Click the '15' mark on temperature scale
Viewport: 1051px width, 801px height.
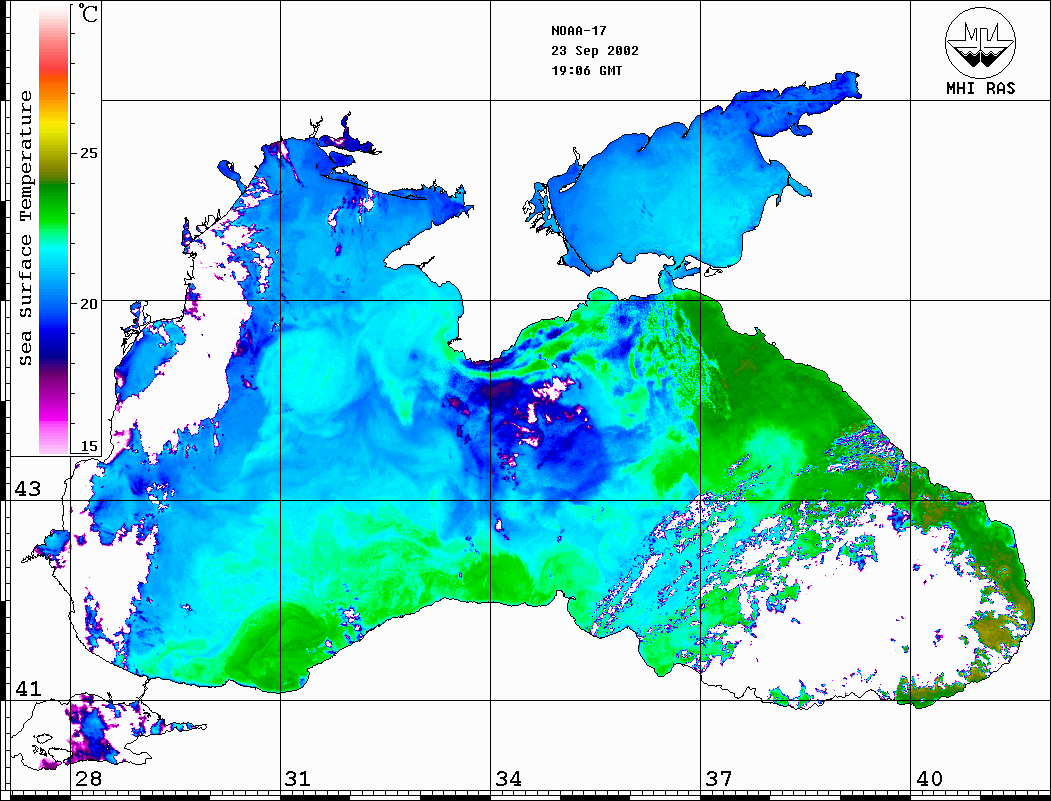coord(88,446)
